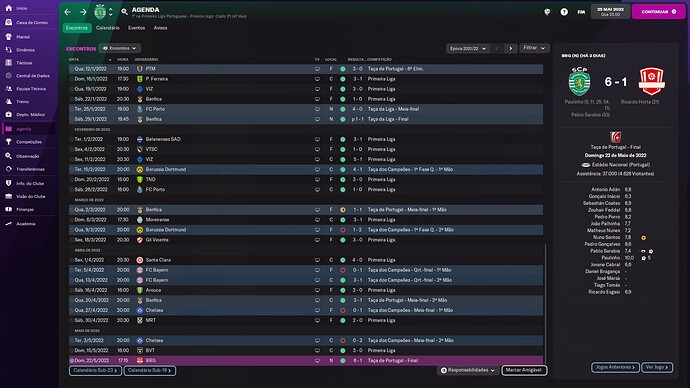Image resolution: width=690 pixels, height=388 pixels.
Task: Click the fixtures list vertical scrollbar
Action: [x=545, y=304]
